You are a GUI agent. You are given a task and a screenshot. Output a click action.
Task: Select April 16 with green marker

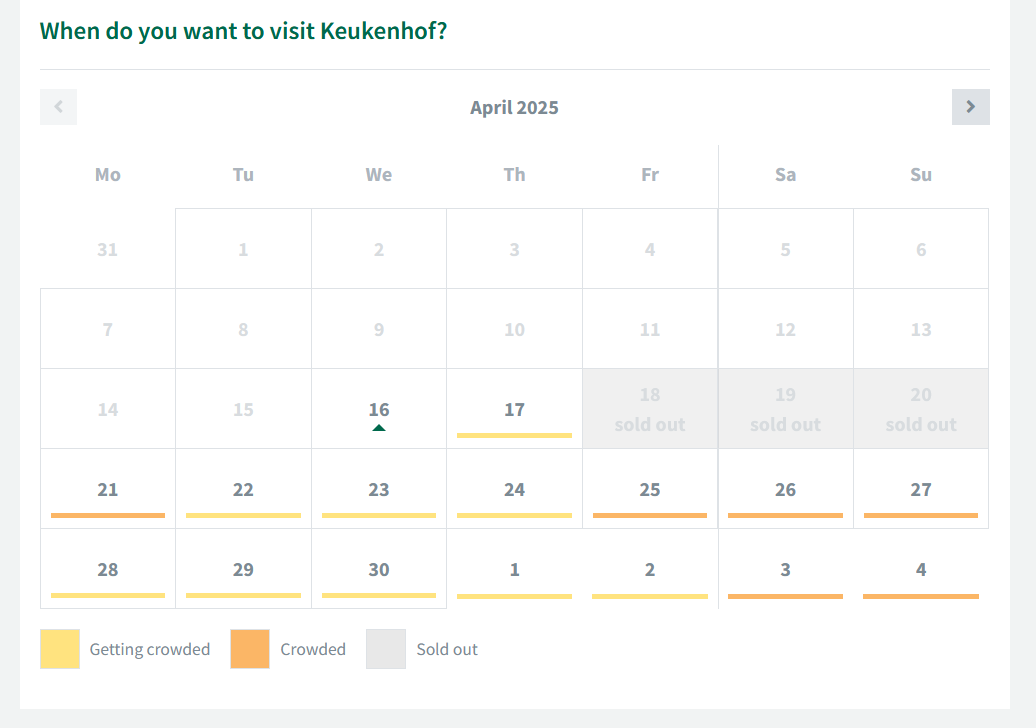(379, 409)
